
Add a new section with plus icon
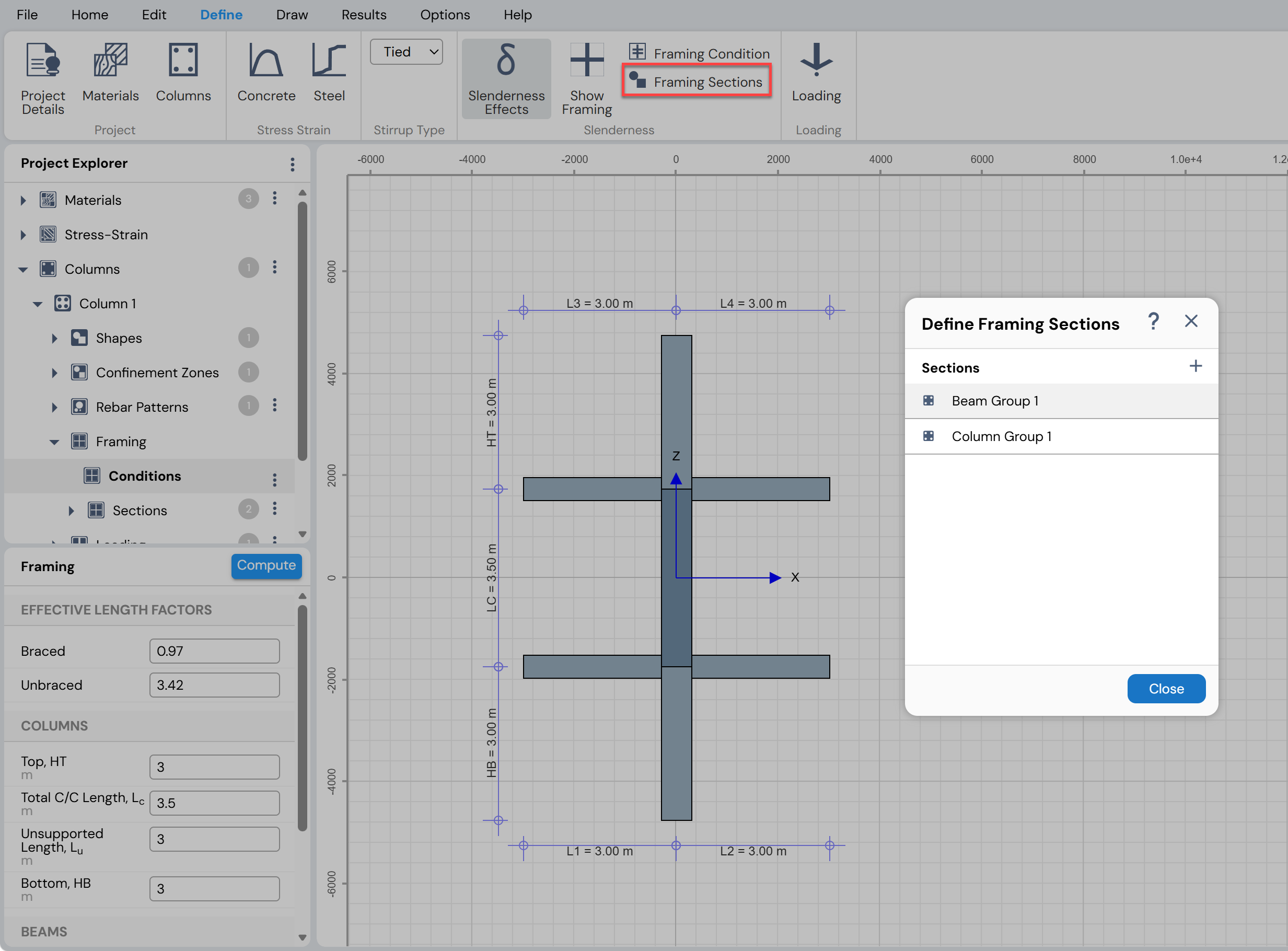[1196, 366]
